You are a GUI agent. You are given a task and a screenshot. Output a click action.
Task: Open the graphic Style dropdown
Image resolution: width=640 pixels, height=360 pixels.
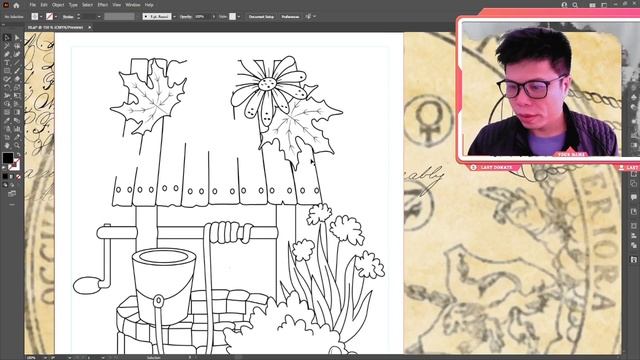point(239,17)
